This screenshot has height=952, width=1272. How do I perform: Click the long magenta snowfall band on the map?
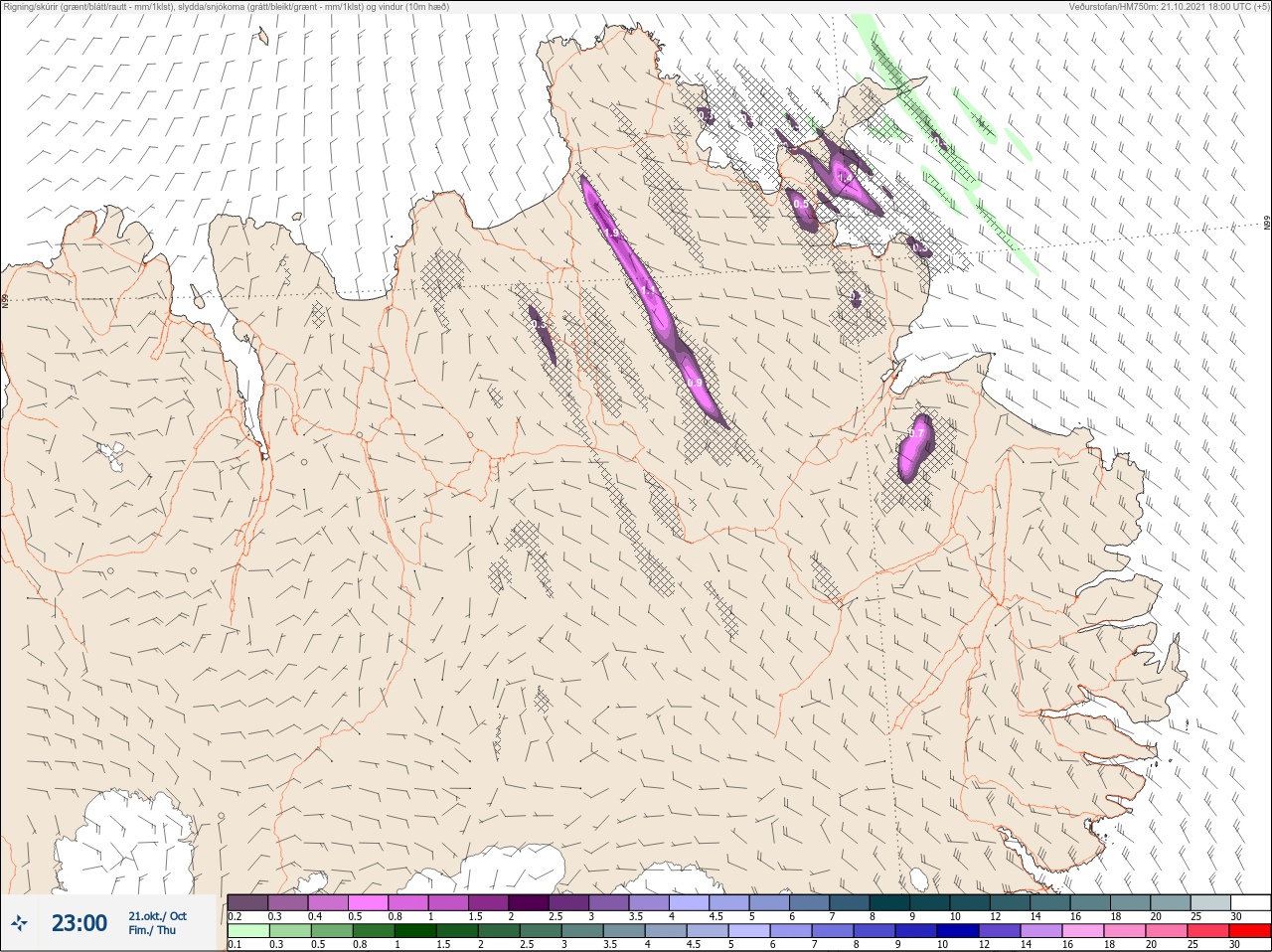pos(651,301)
